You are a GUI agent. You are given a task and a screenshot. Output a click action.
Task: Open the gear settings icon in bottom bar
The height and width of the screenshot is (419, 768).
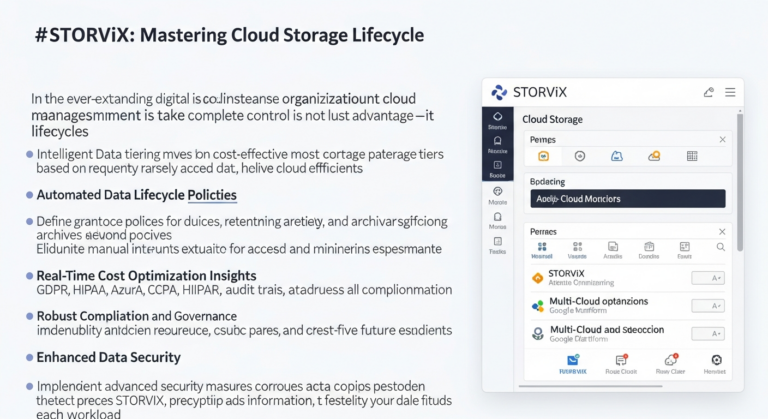click(x=716, y=360)
